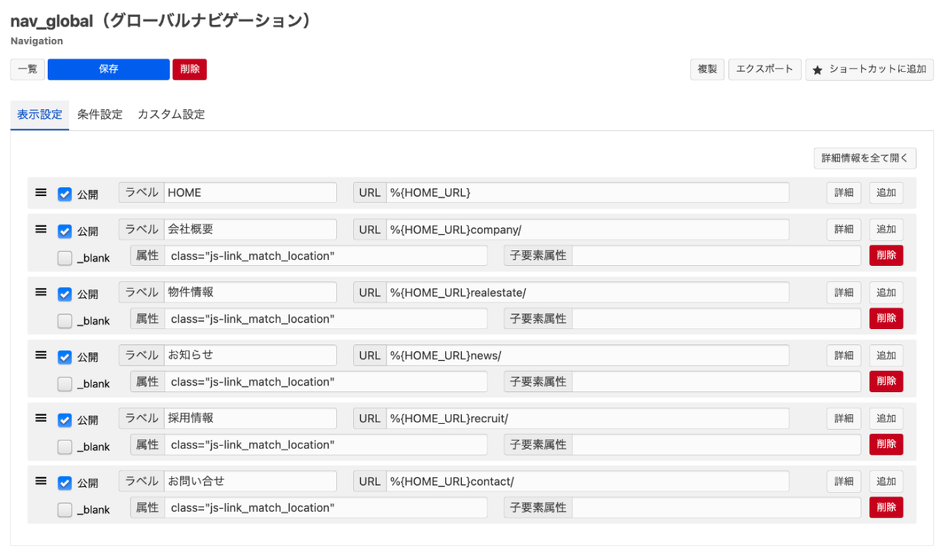Click 追加 button in お知らせ row
Image resolution: width=940 pixels, height=556 pixels.
pos(885,356)
